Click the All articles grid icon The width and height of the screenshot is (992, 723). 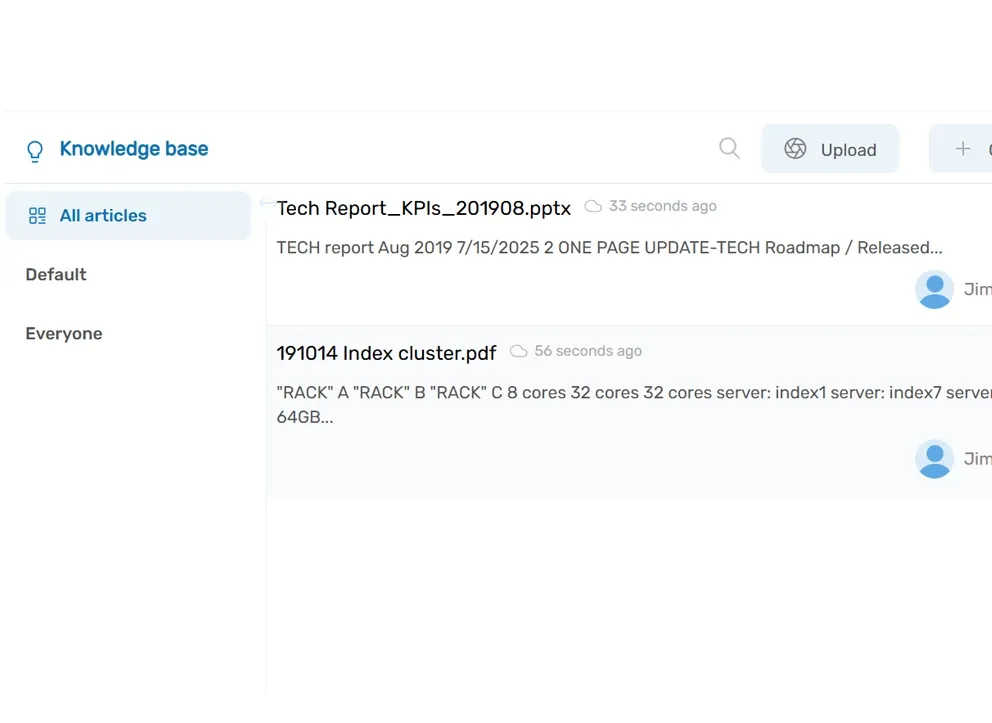point(37,216)
